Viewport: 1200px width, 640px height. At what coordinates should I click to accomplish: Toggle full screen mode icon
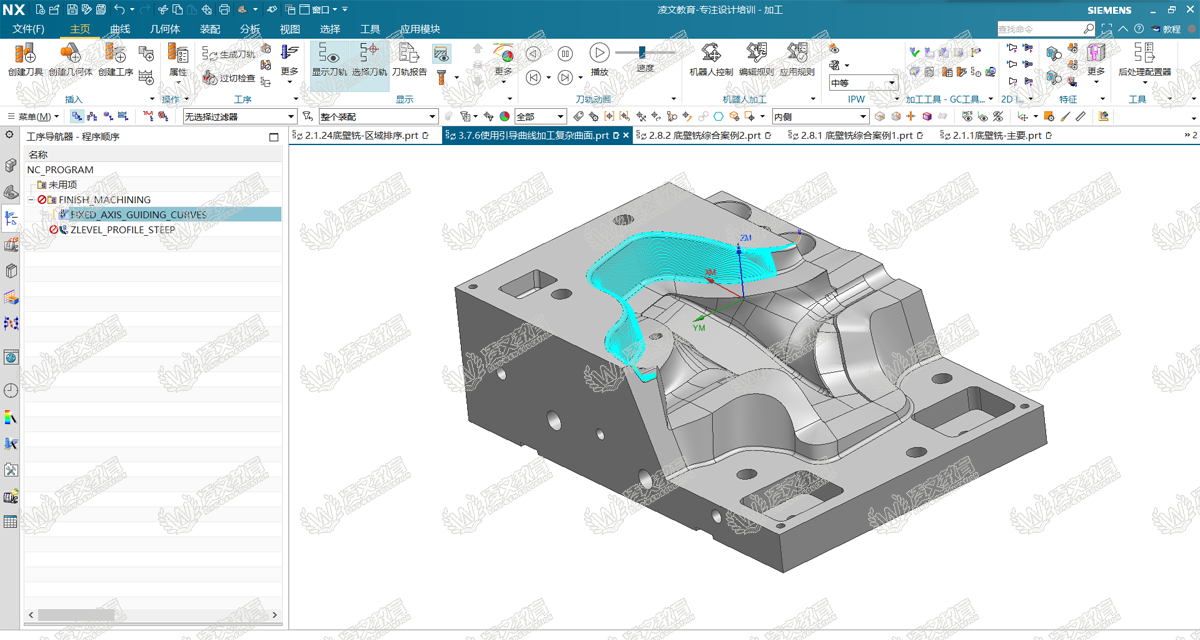1107,29
